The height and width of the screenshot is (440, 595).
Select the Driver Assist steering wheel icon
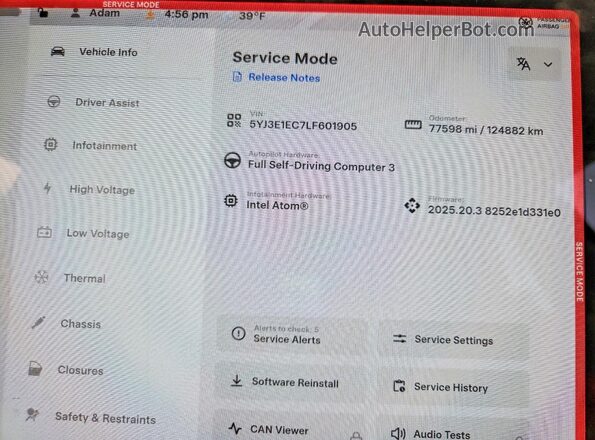[54, 102]
